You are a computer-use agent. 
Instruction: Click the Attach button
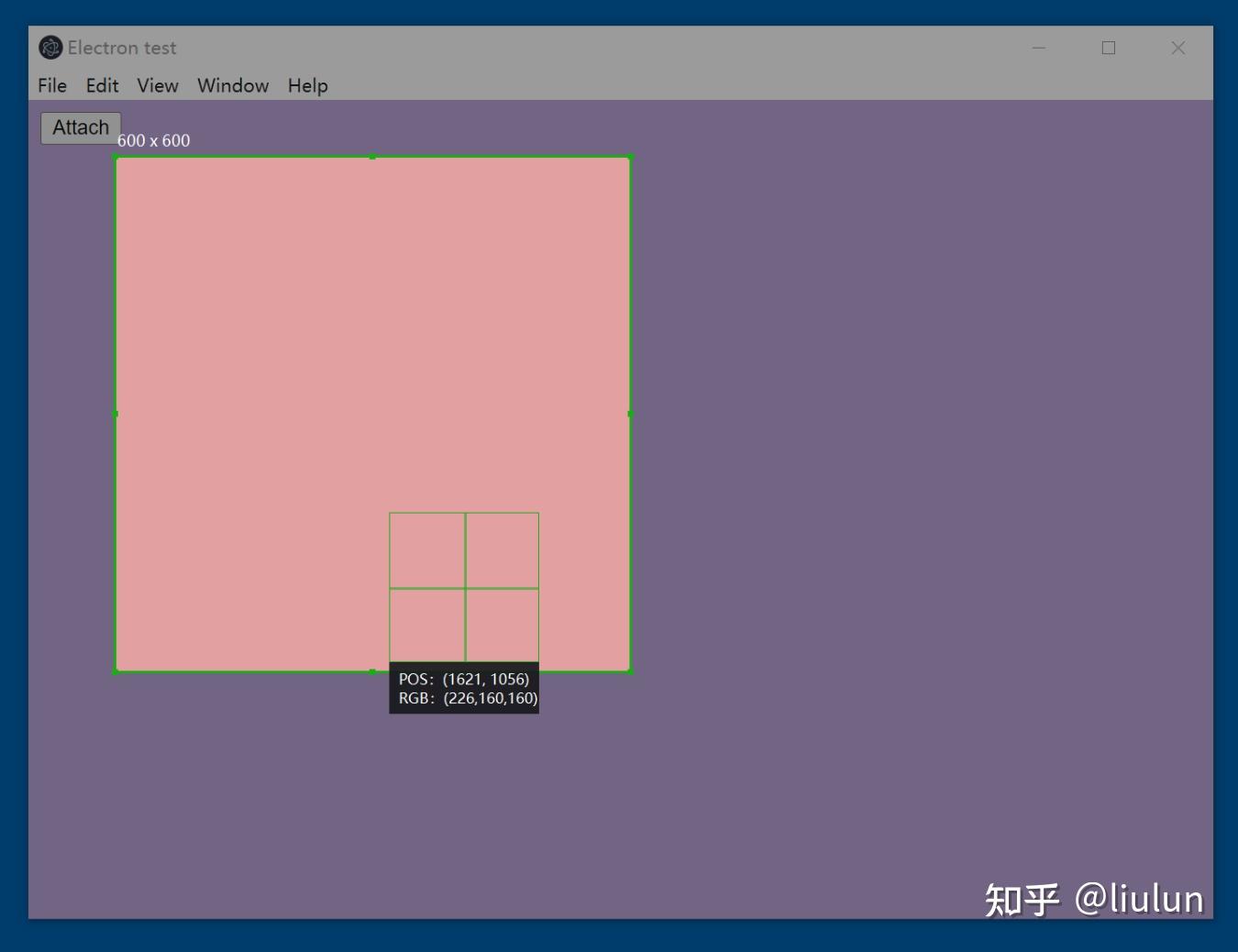click(x=80, y=127)
